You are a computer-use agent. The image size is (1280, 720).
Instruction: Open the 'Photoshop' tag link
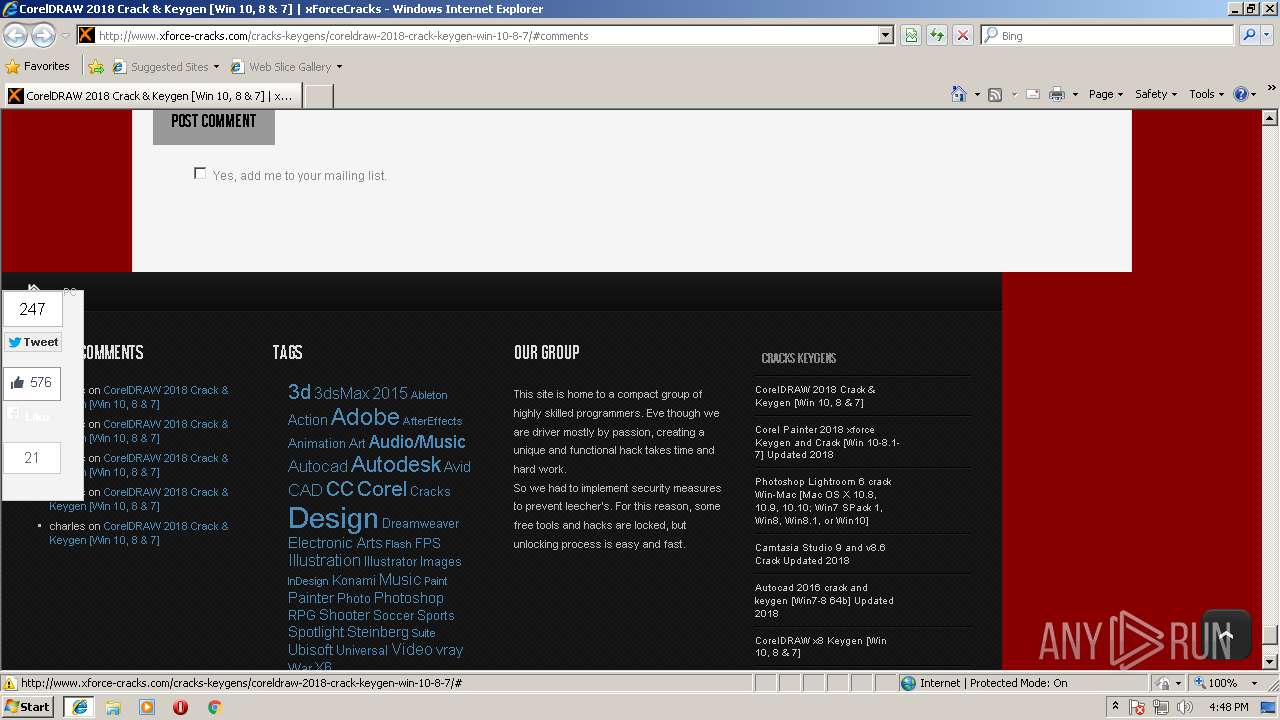(409, 598)
